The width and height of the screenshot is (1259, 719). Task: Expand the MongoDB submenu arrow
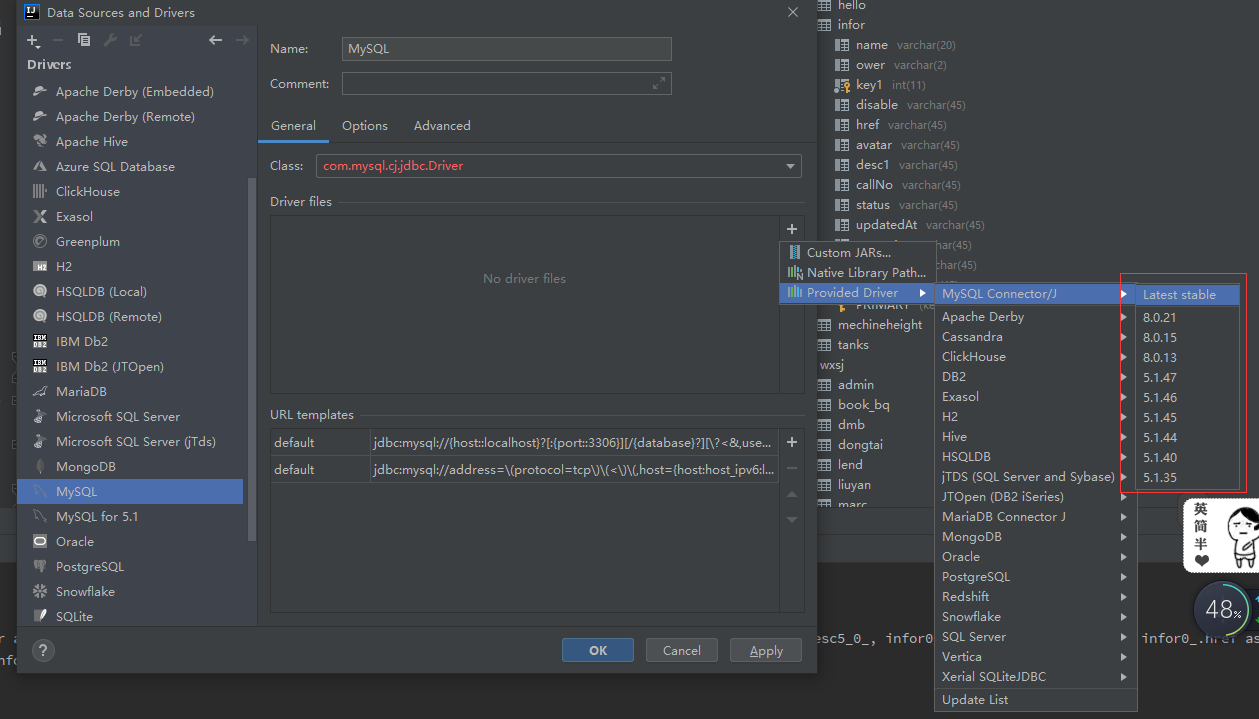tap(1124, 537)
